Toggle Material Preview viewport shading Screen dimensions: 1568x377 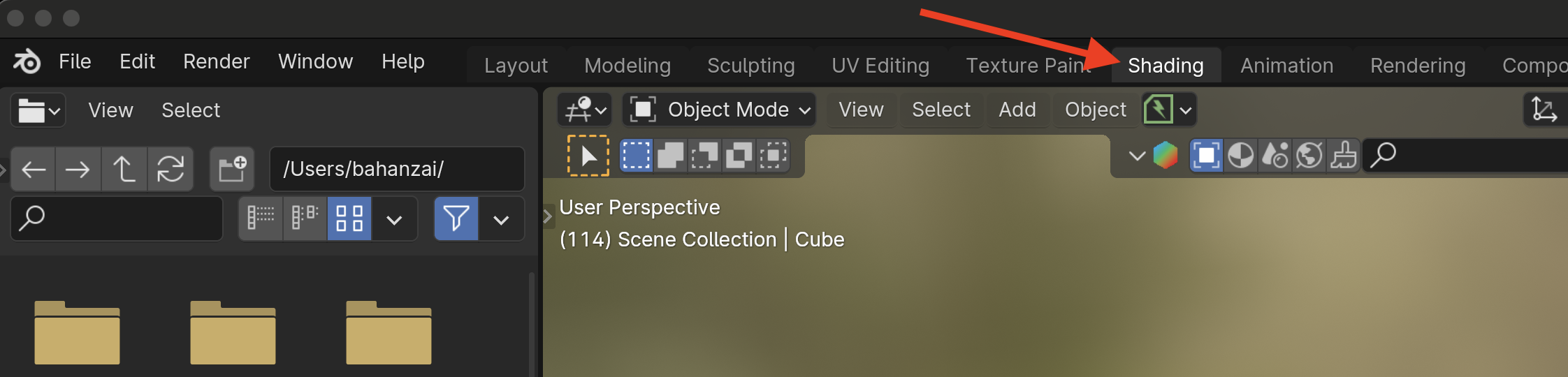[x=1275, y=155]
